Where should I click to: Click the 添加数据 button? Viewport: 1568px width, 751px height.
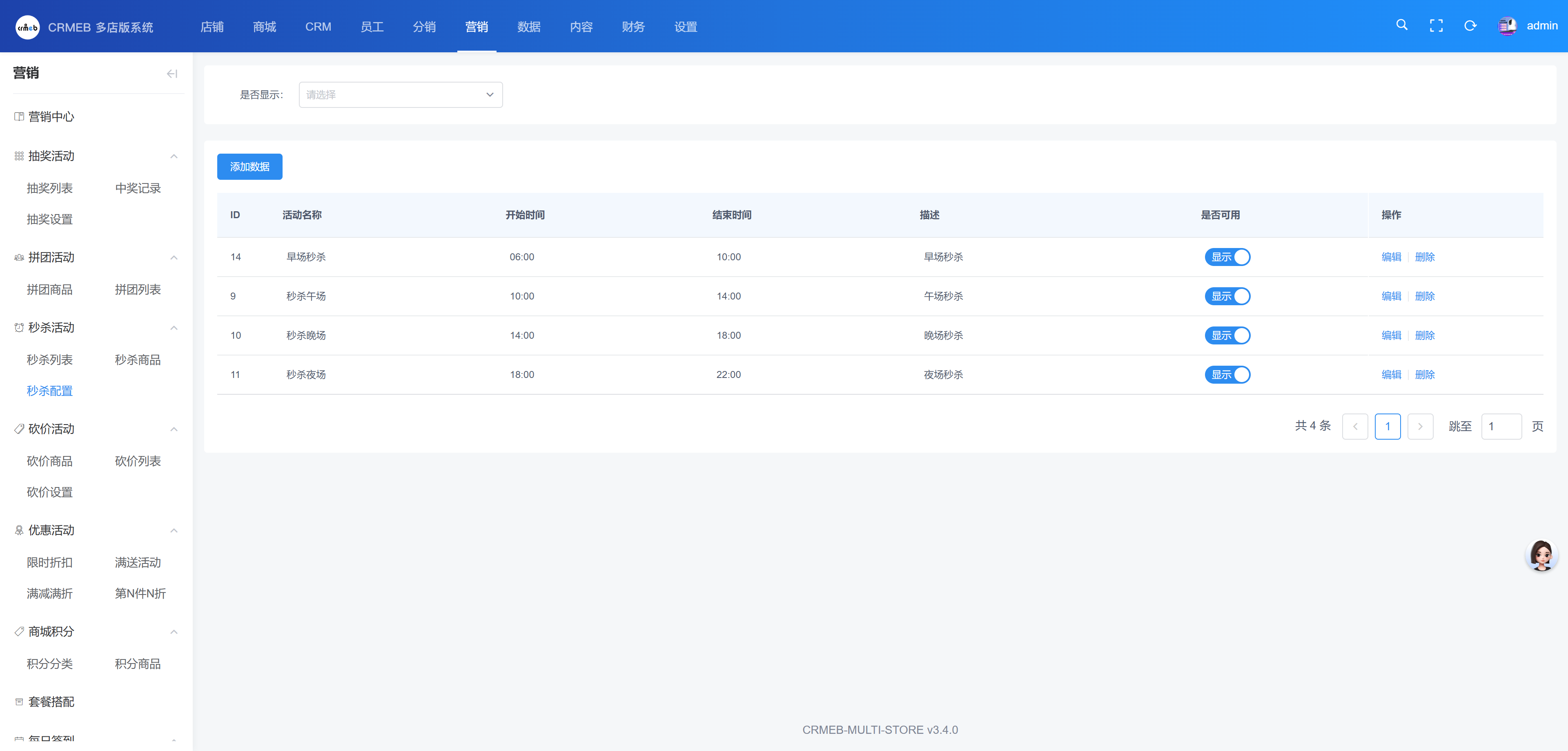tap(249, 167)
